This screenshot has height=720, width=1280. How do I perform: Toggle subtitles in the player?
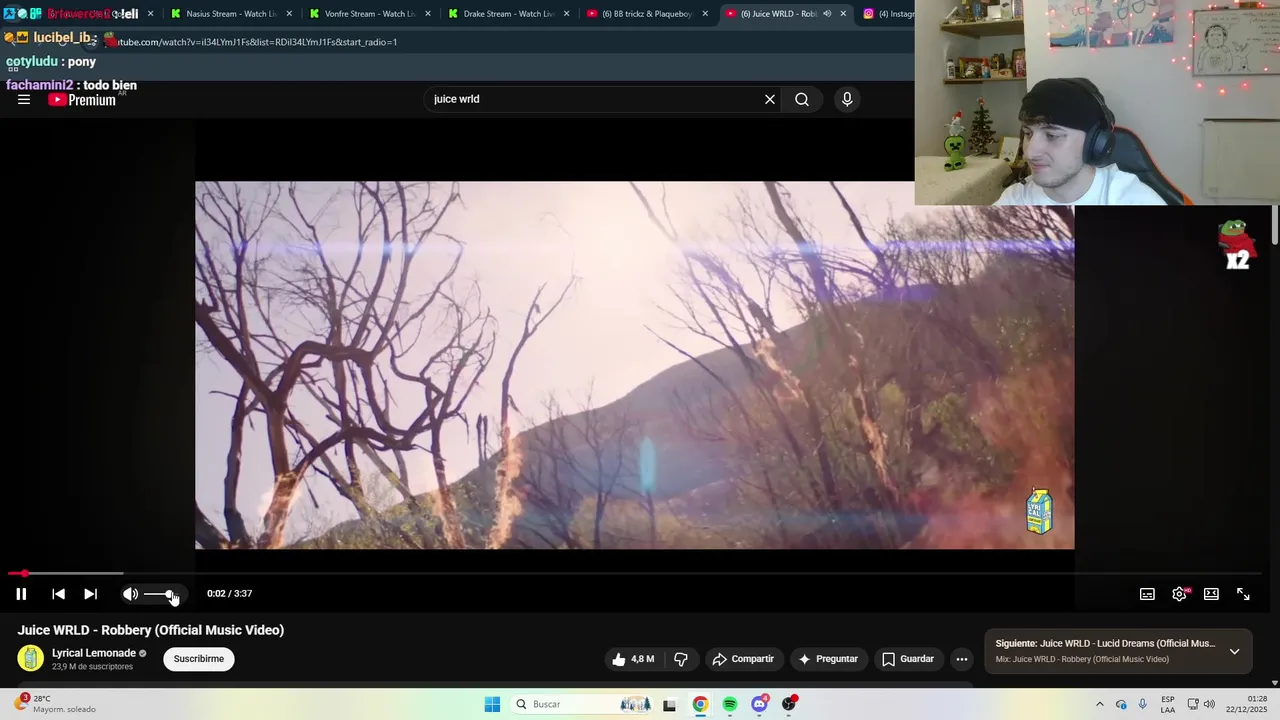[x=1147, y=594]
